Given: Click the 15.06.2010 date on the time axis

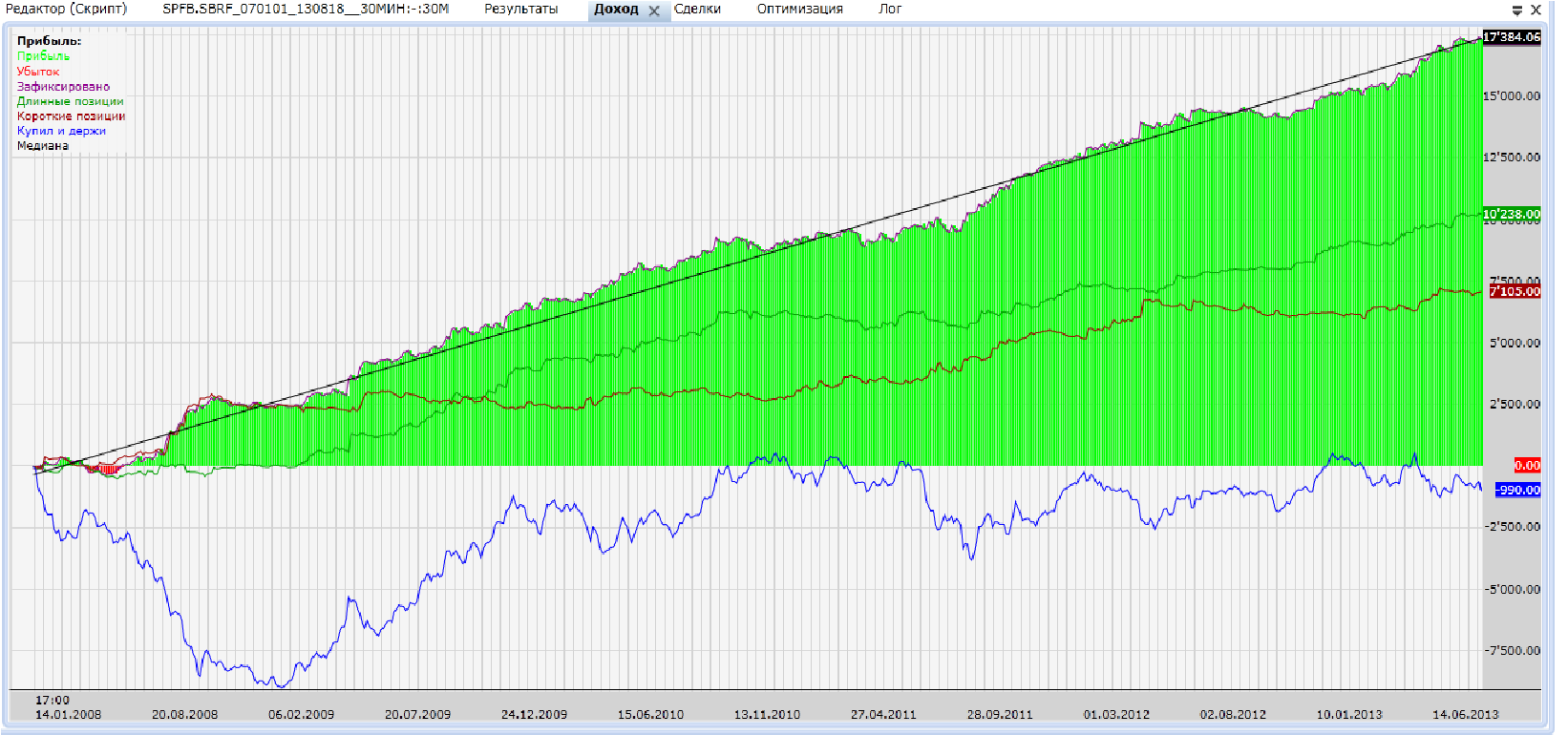Looking at the screenshot, I should click(650, 714).
